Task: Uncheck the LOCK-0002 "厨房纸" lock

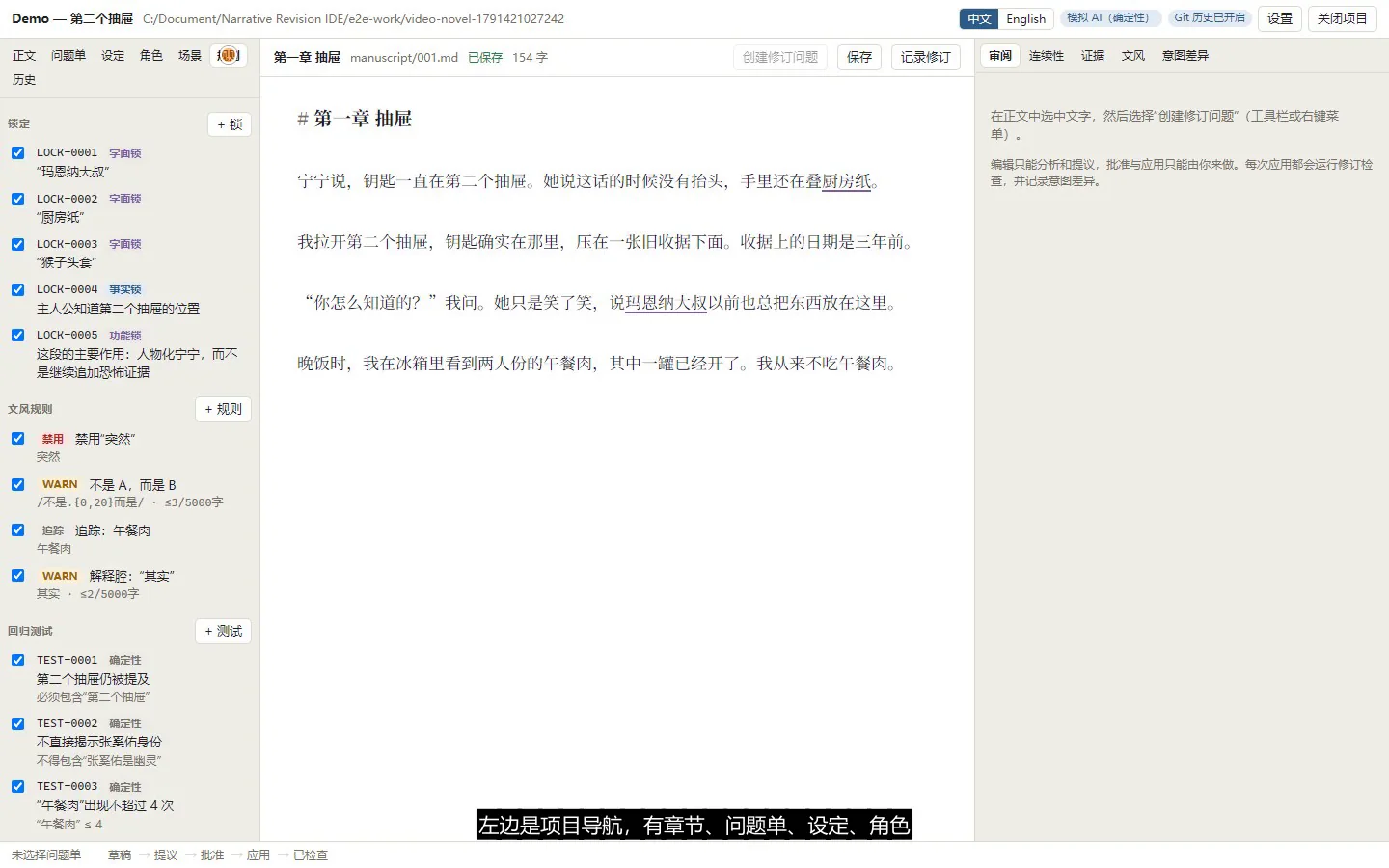Action: pos(17,199)
